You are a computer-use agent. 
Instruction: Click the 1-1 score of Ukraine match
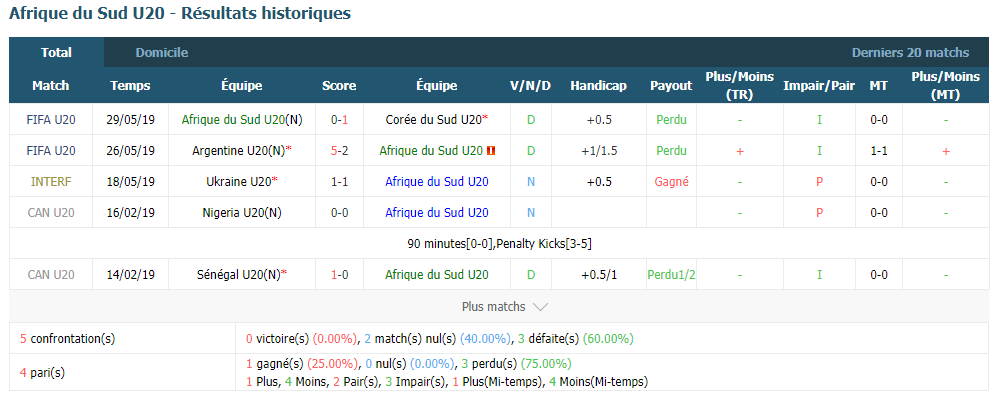339,182
